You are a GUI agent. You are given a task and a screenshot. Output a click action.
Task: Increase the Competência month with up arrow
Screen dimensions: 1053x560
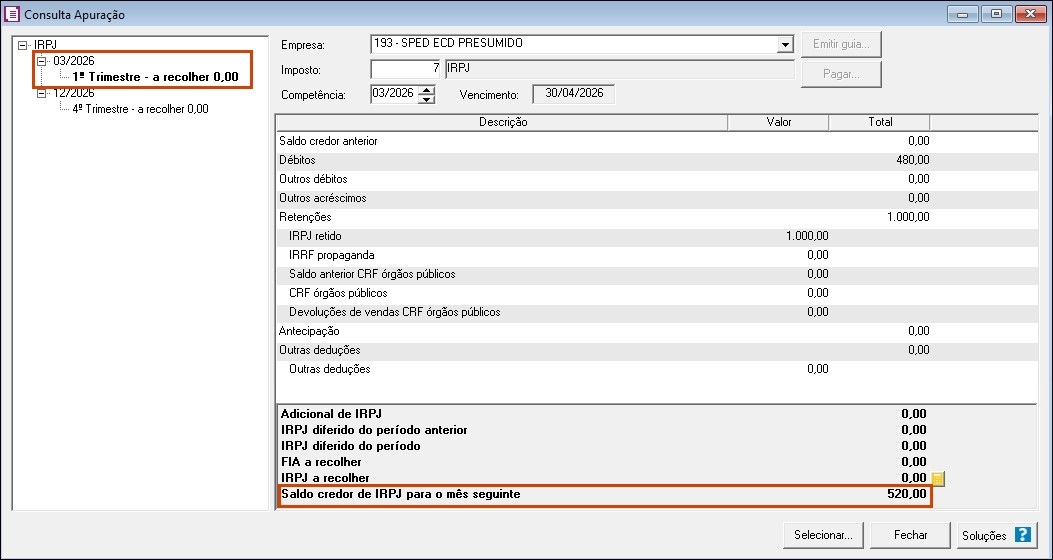(426, 90)
